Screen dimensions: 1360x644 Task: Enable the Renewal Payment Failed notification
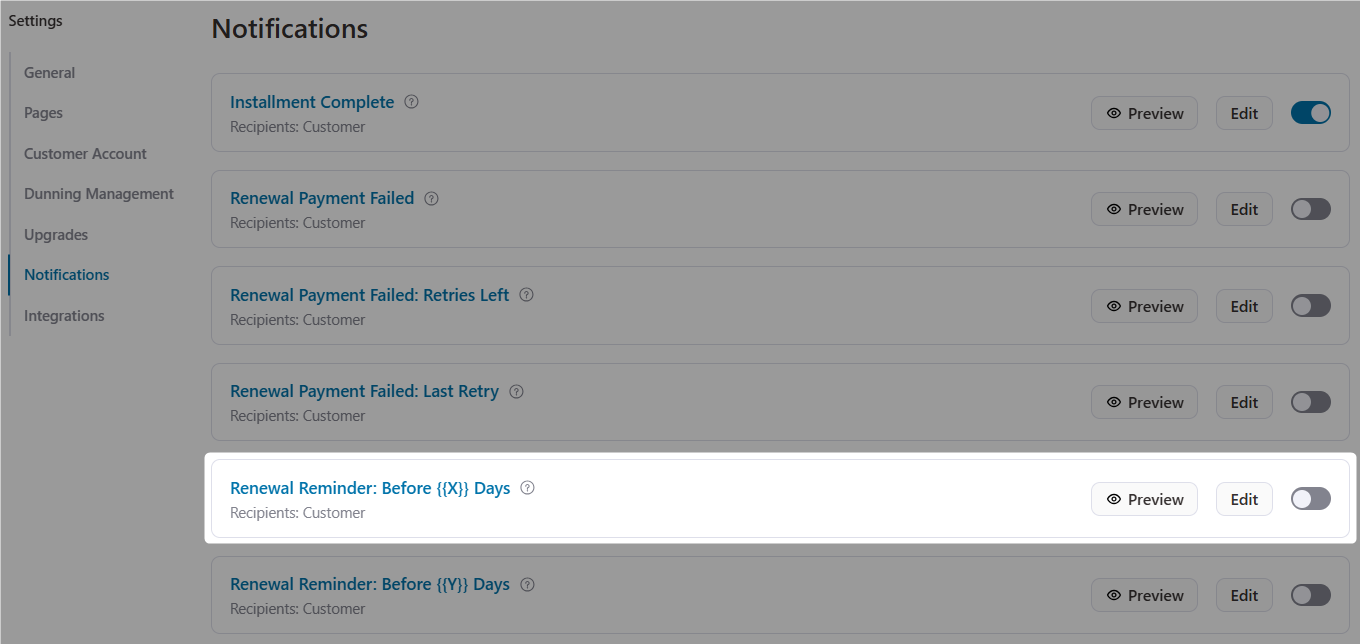(1310, 209)
